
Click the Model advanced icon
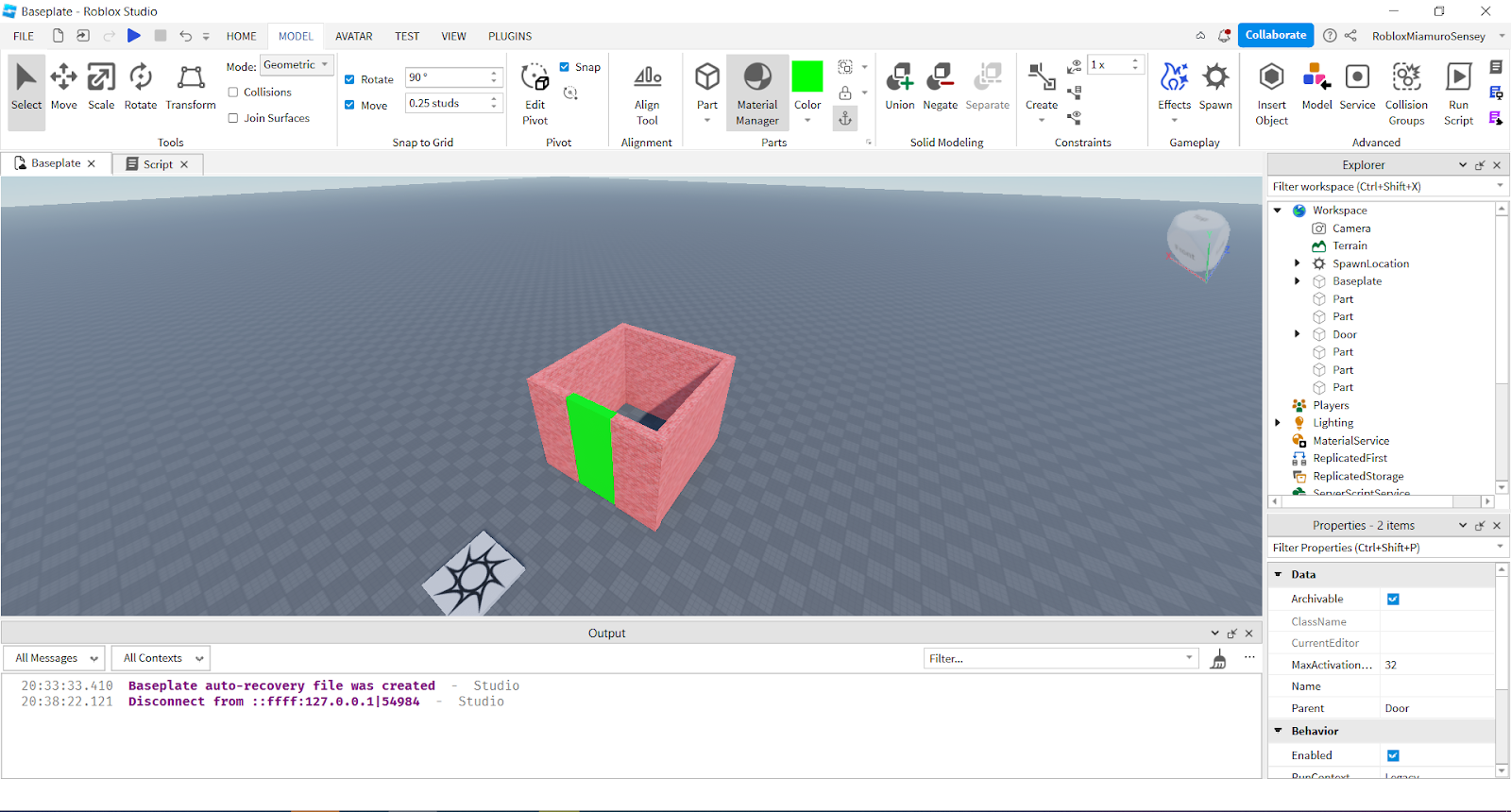[1316, 87]
